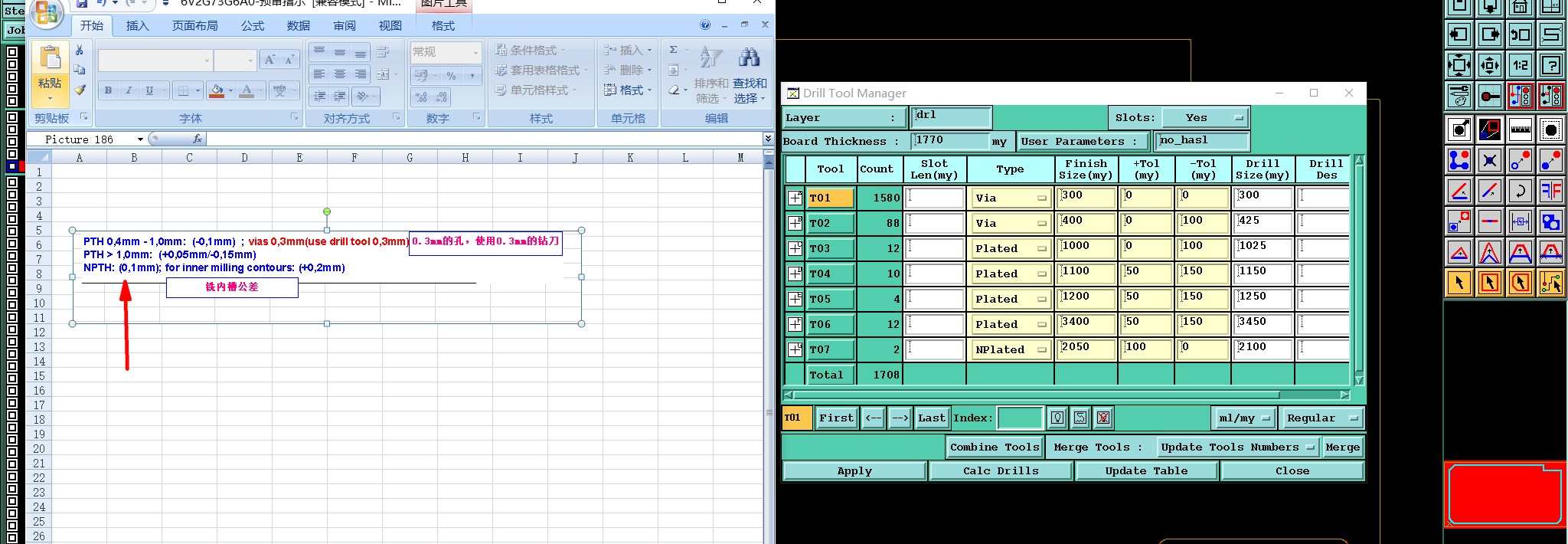Click the net-select arrow icon with green nodes
Image resolution: width=1568 pixels, height=544 pixels.
click(x=1550, y=283)
